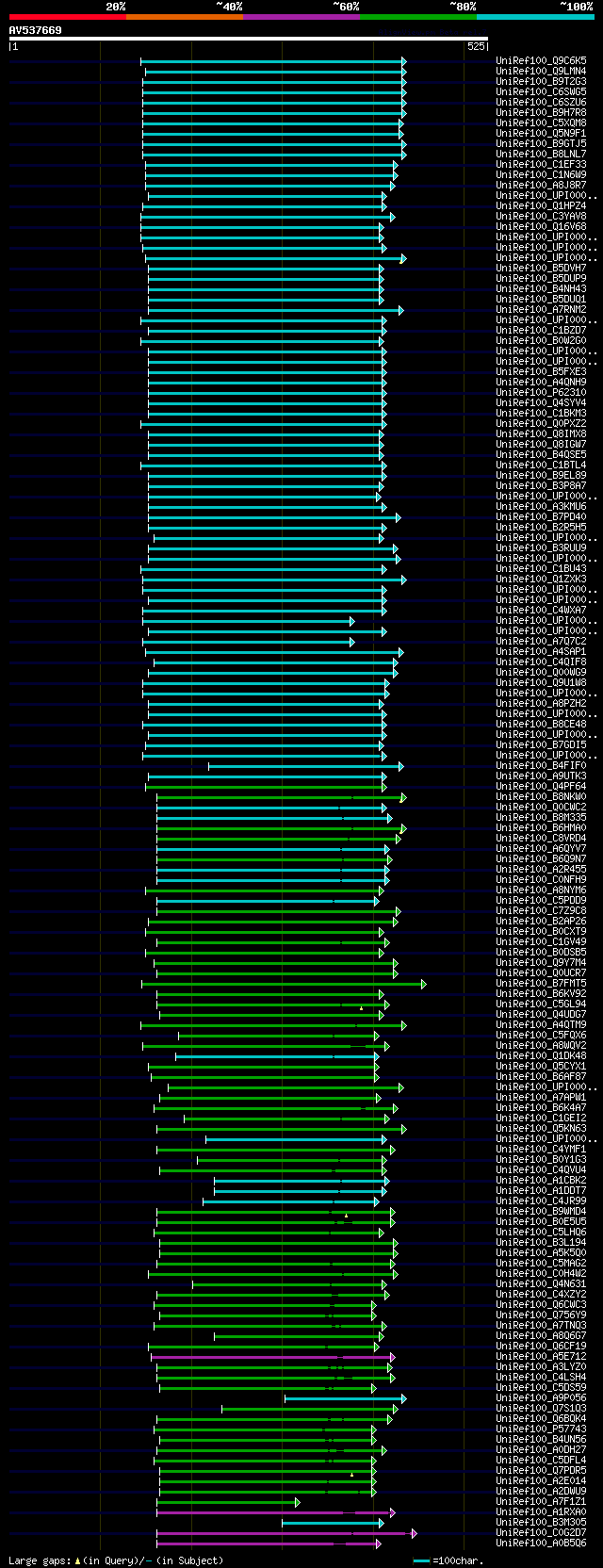This screenshot has width=603, height=1568.
Task: Click the UniRef100_A7F1Z1 label
Action: pos(541,1502)
